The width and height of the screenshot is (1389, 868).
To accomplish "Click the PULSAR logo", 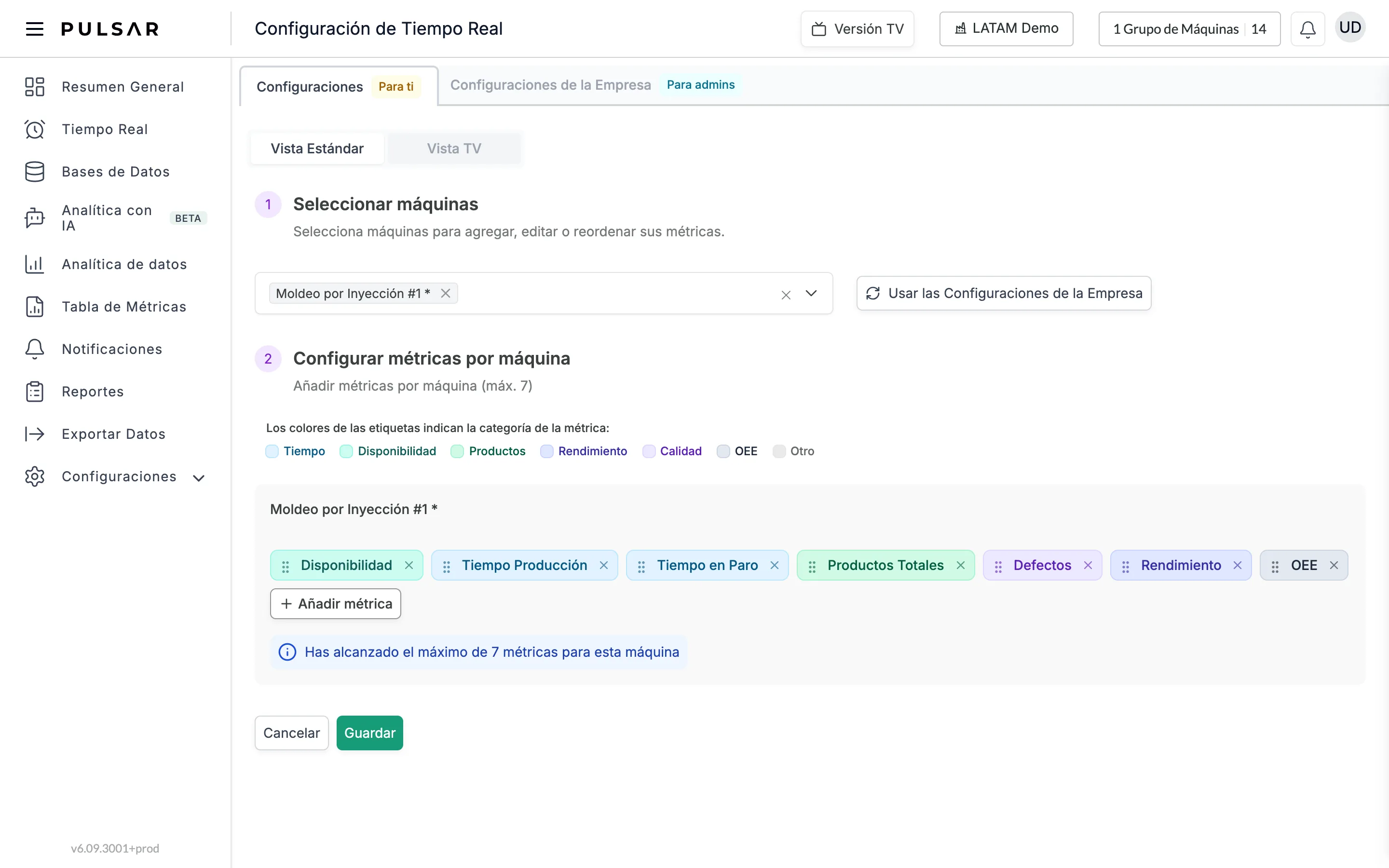I will click(x=110, y=29).
